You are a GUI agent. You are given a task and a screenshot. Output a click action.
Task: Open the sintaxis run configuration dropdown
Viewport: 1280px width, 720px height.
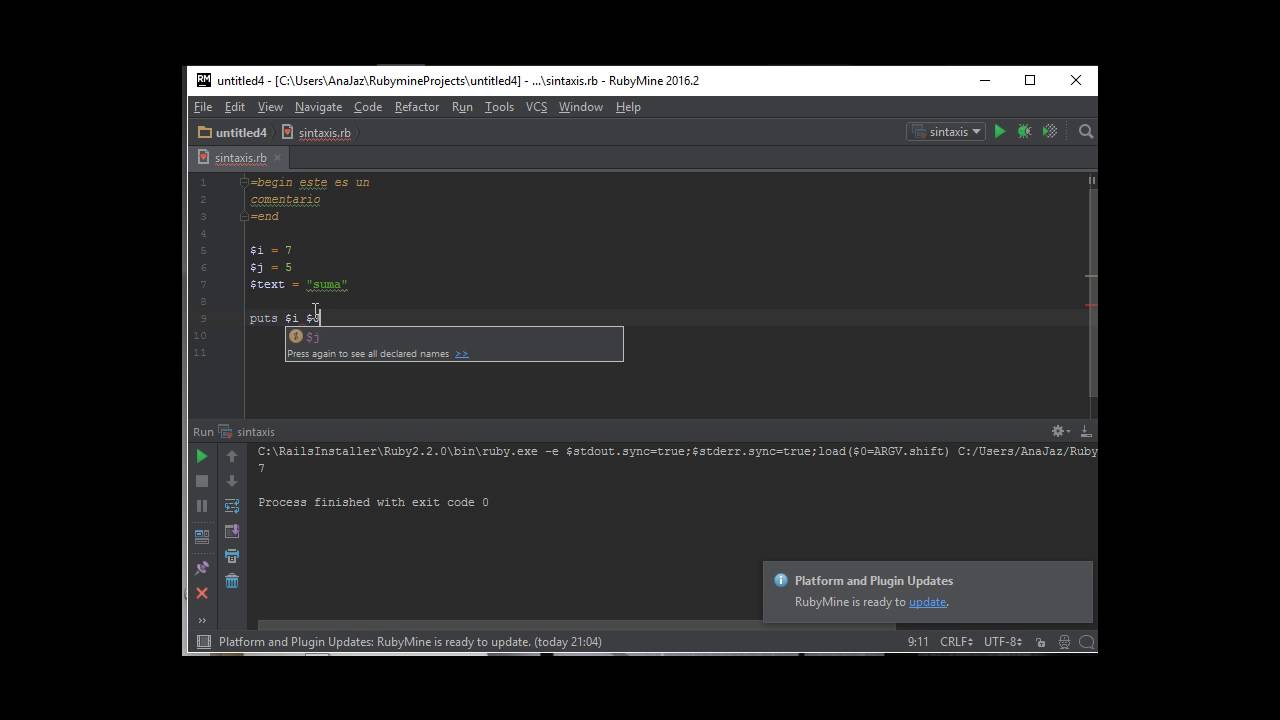coord(946,132)
